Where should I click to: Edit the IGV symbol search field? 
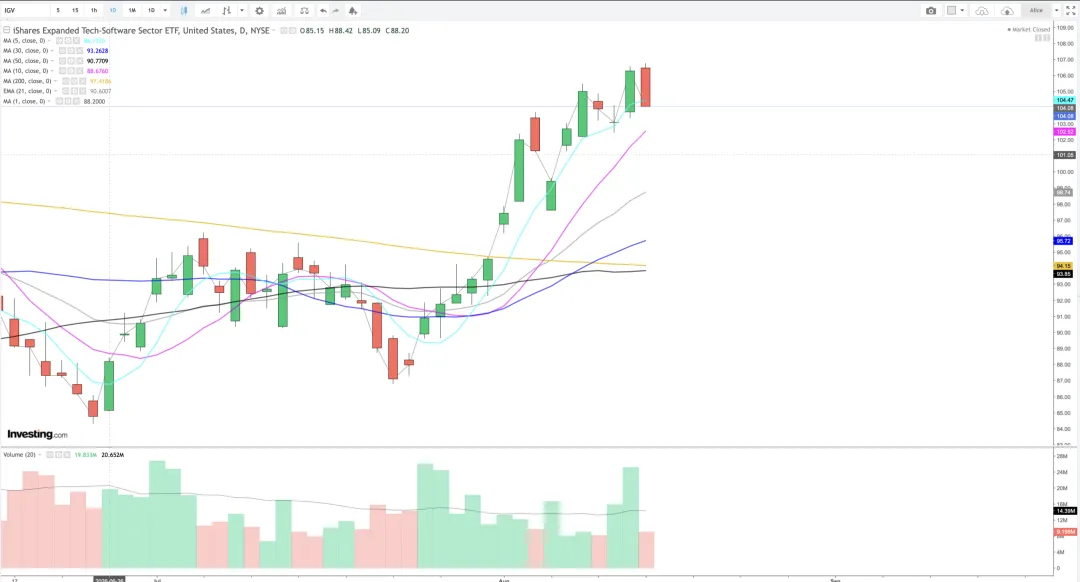click(x=25, y=10)
